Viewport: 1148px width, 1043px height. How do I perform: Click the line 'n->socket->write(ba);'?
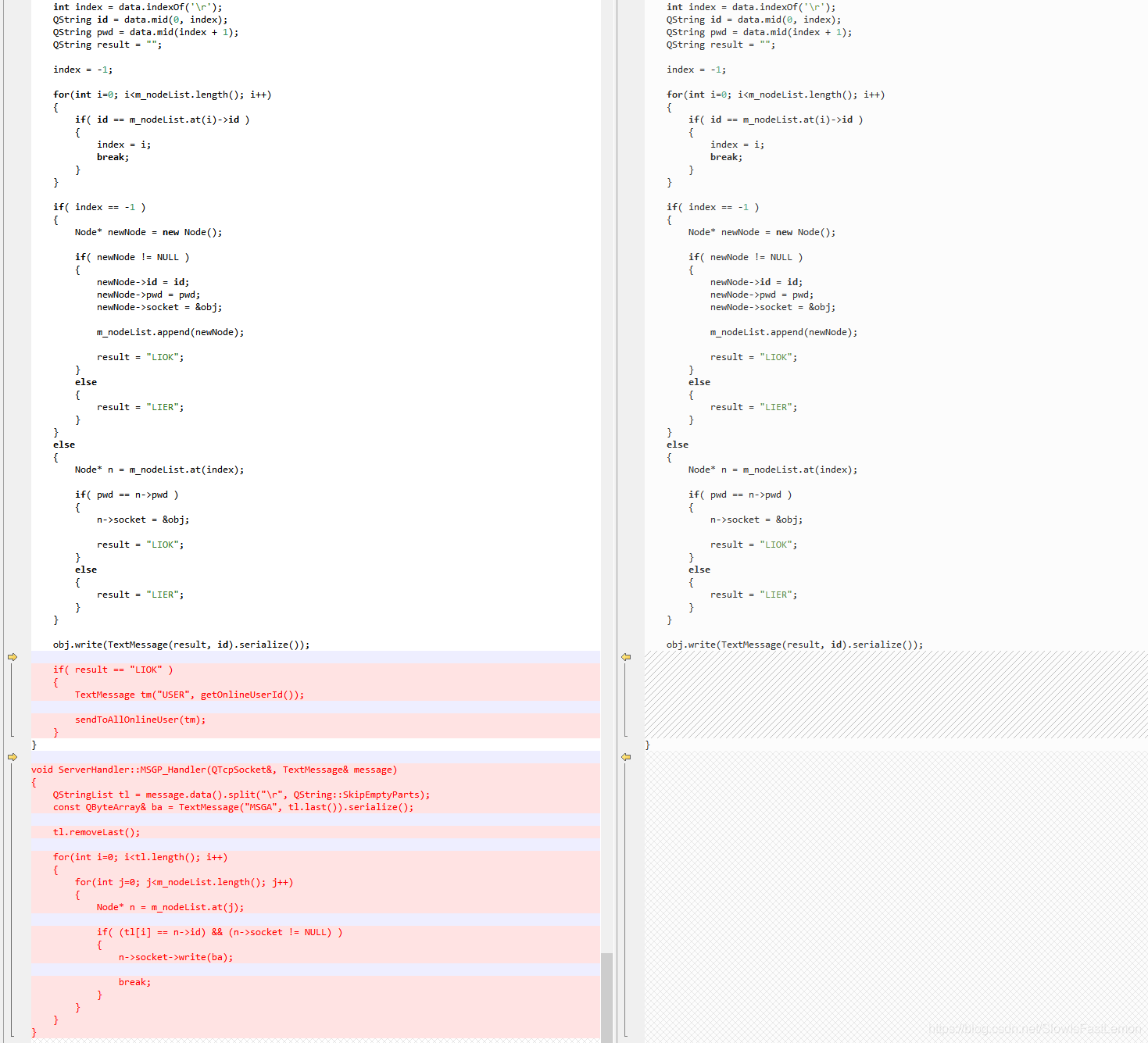click(x=176, y=957)
